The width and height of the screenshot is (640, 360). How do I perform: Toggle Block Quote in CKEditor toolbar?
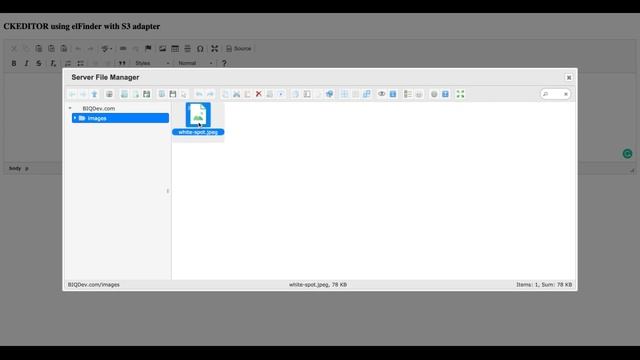[x=122, y=63]
